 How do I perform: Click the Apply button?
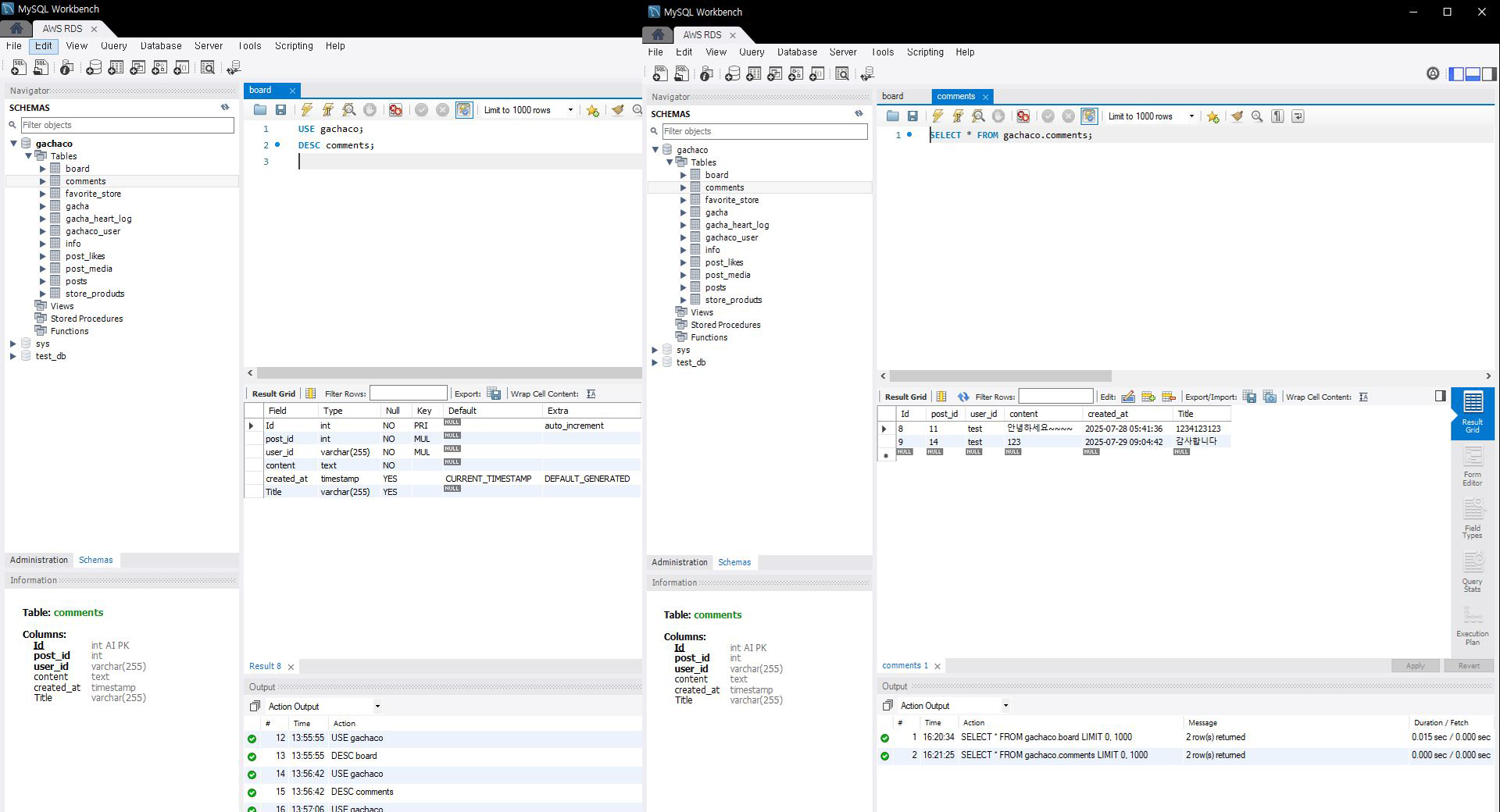tap(1415, 666)
